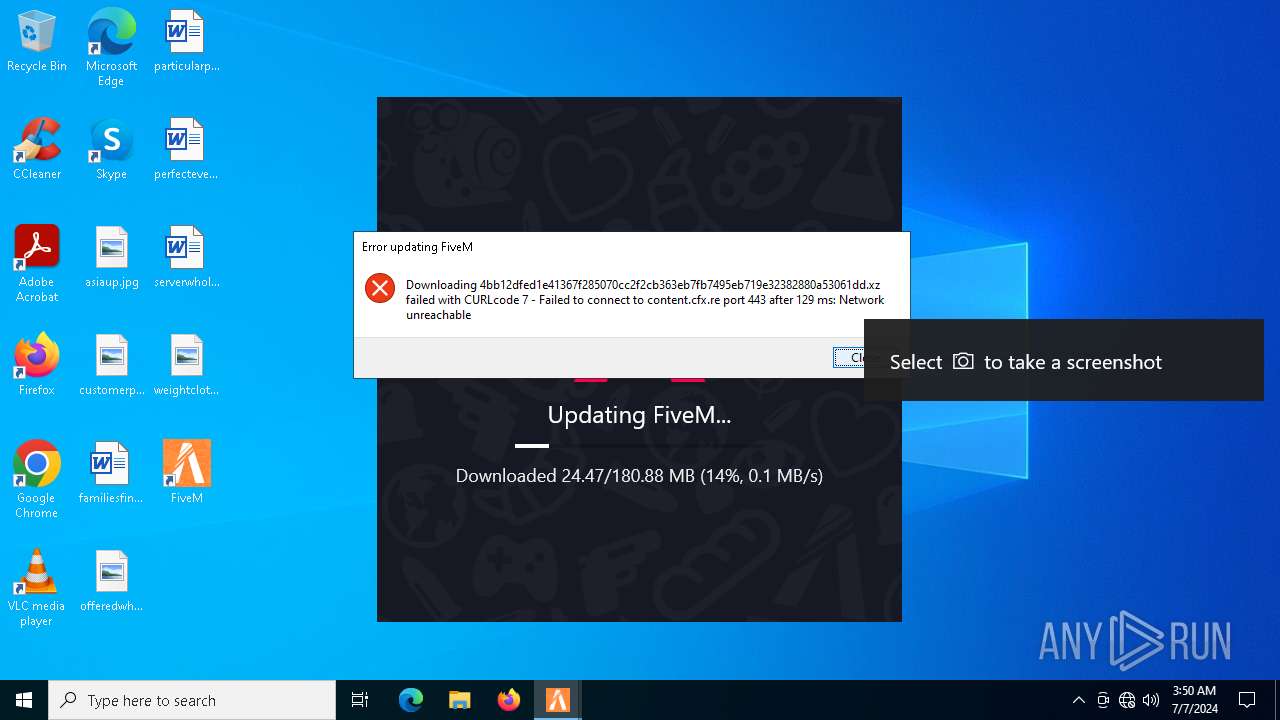The image size is (1280, 720).
Task: Select the particularp... Word document icon
Action: point(186,40)
